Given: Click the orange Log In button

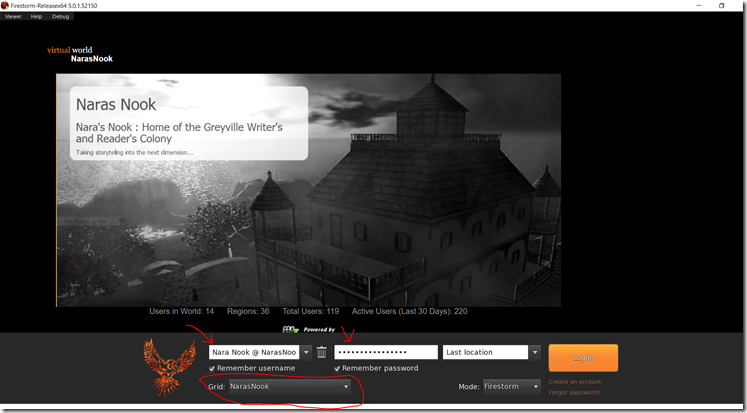Looking at the screenshot, I should click(583, 358).
